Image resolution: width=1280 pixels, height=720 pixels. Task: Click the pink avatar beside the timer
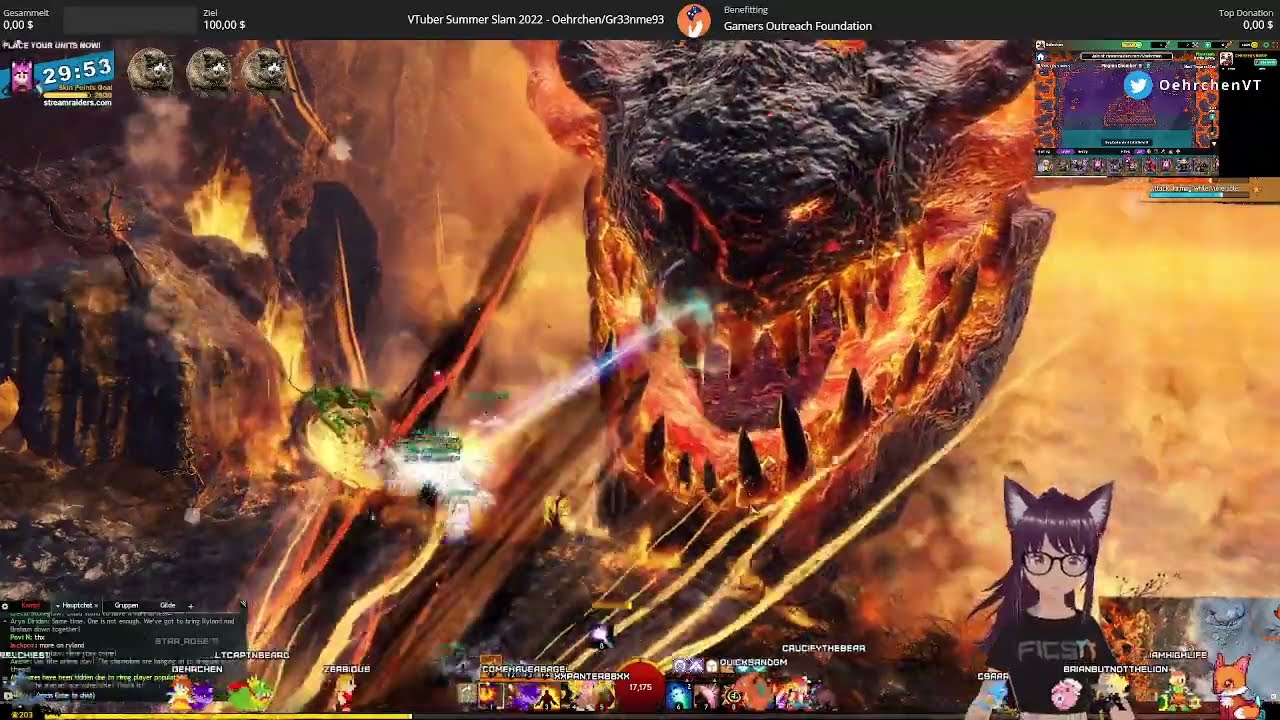[x=21, y=75]
